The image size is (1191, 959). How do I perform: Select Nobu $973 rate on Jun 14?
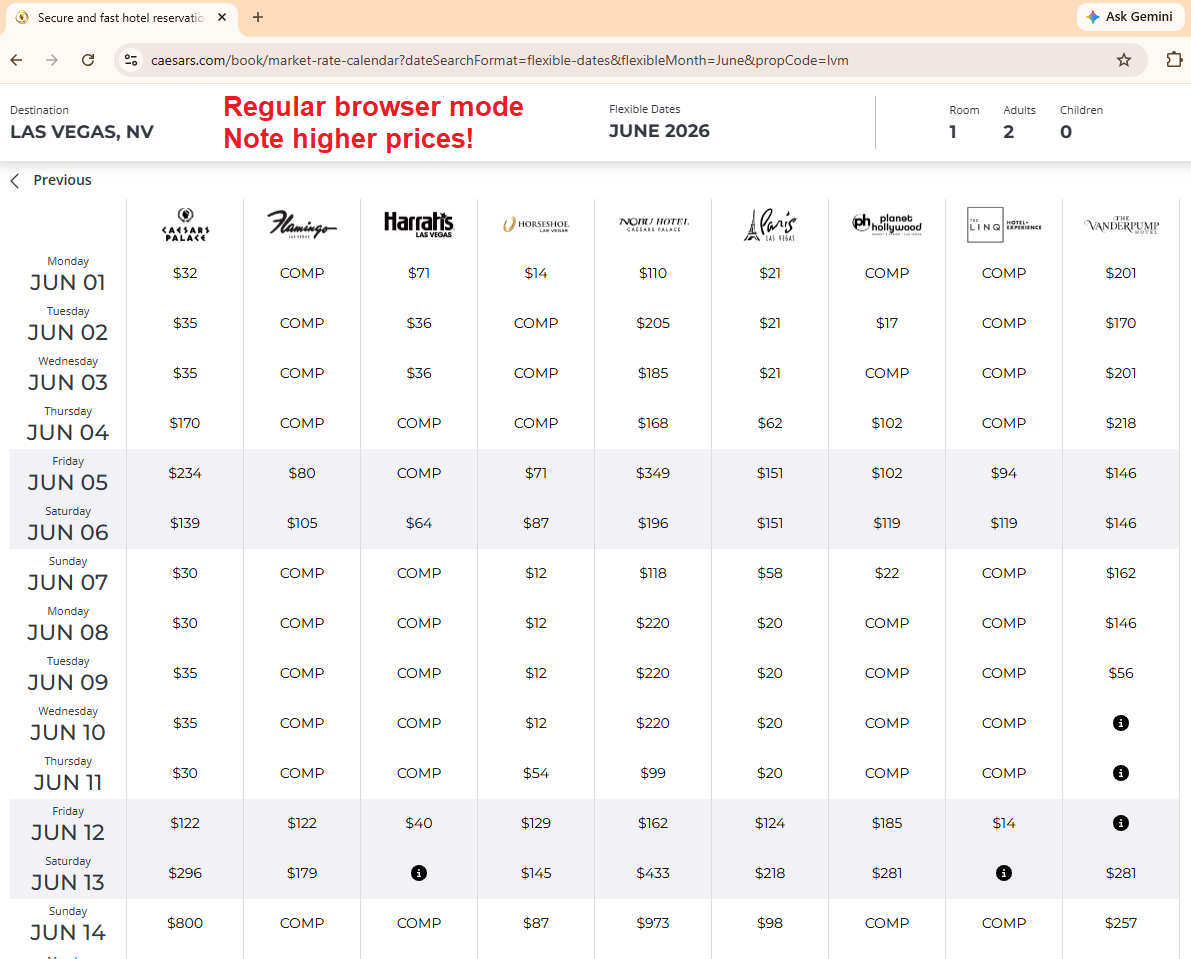point(653,925)
